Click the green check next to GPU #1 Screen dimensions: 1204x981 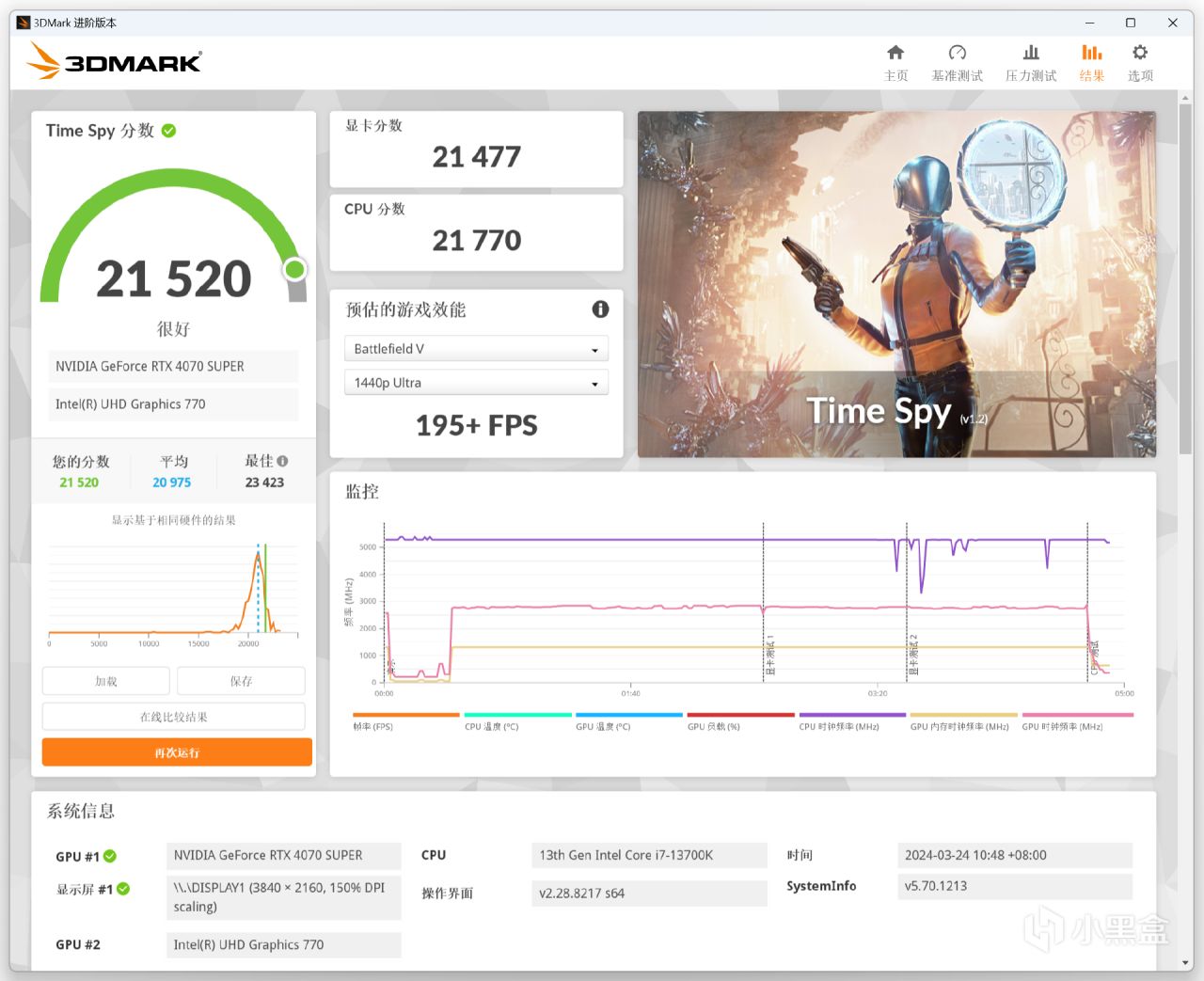[x=110, y=856]
